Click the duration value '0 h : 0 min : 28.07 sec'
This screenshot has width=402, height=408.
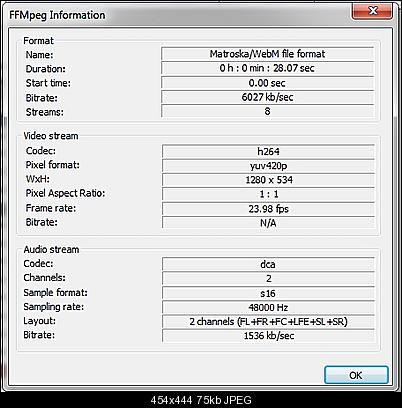[x=267, y=68]
